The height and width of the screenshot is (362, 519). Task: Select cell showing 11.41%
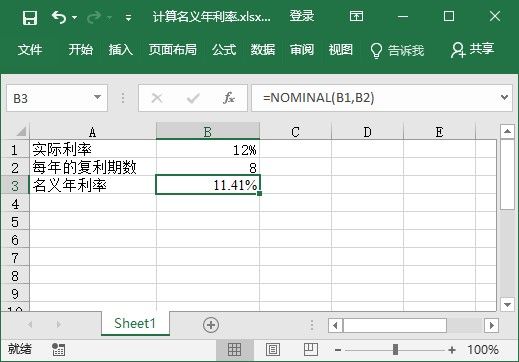[x=208, y=185]
